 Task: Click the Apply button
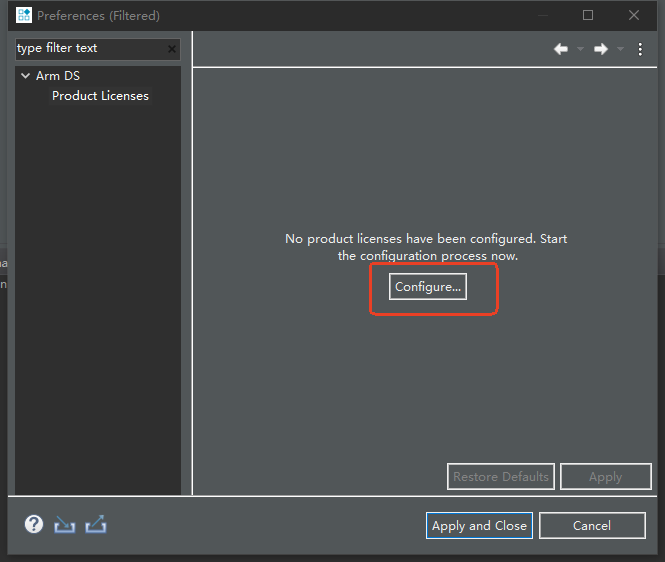(x=606, y=477)
